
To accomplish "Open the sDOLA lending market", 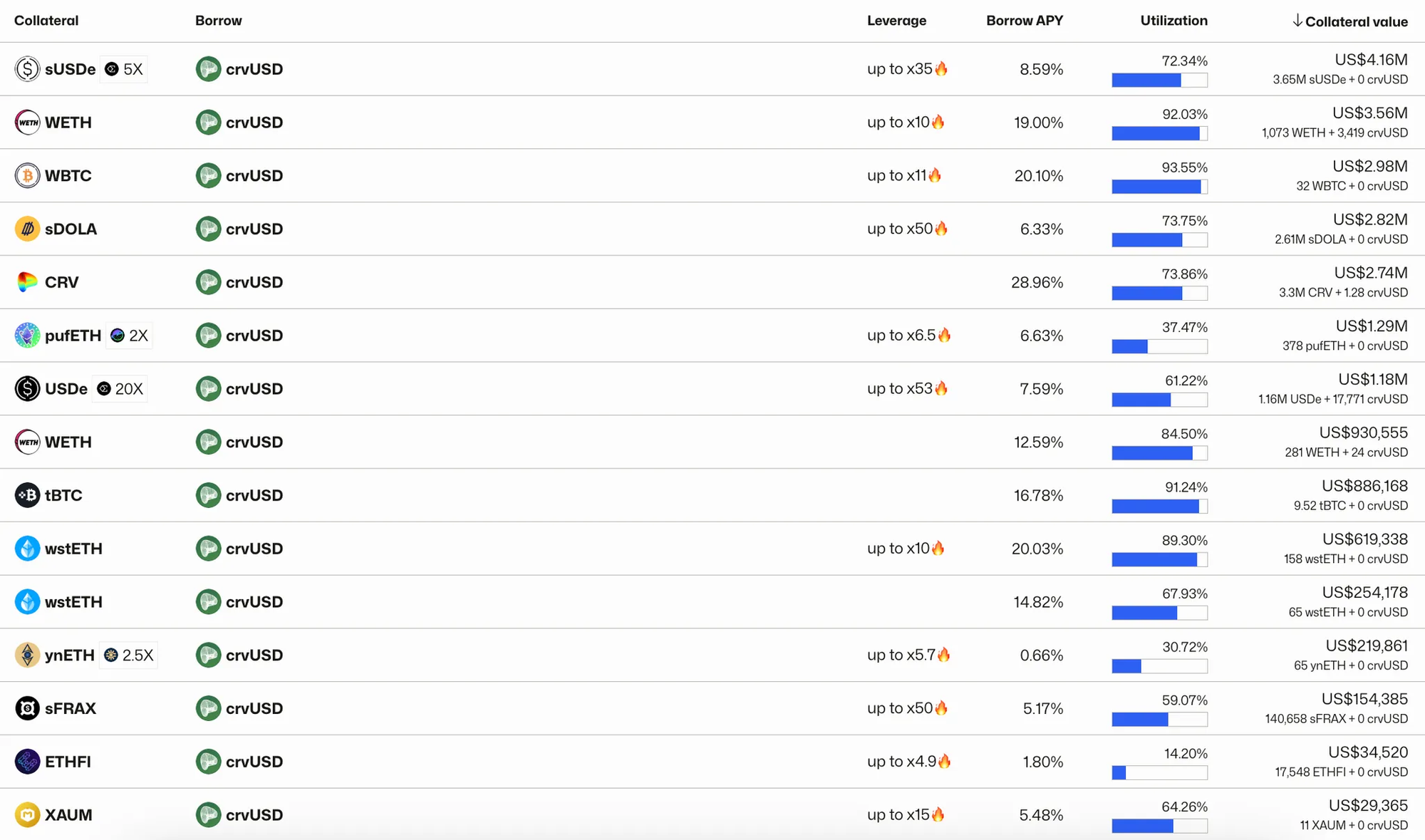I will tap(712, 229).
